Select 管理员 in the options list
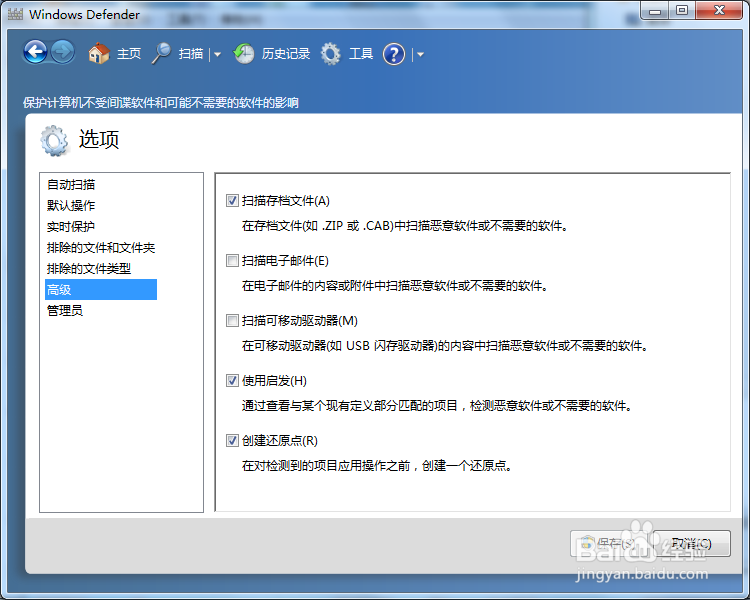 65,311
